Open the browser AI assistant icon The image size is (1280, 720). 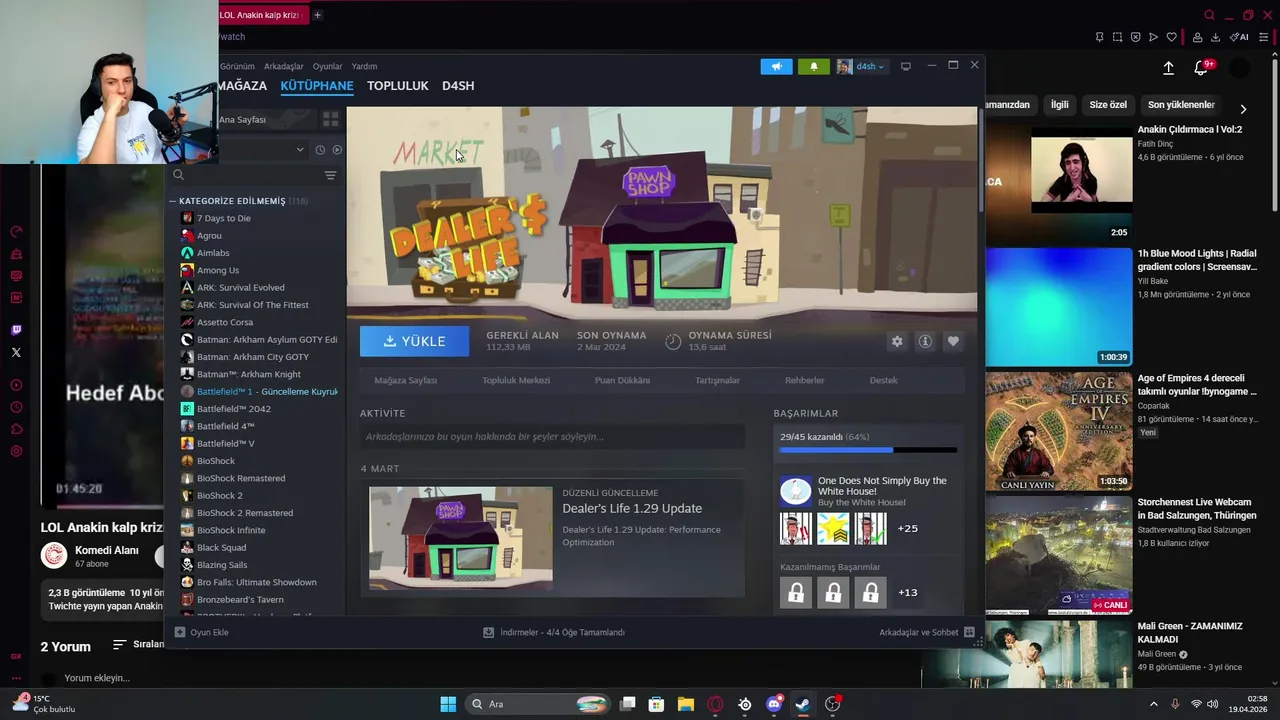(1239, 37)
